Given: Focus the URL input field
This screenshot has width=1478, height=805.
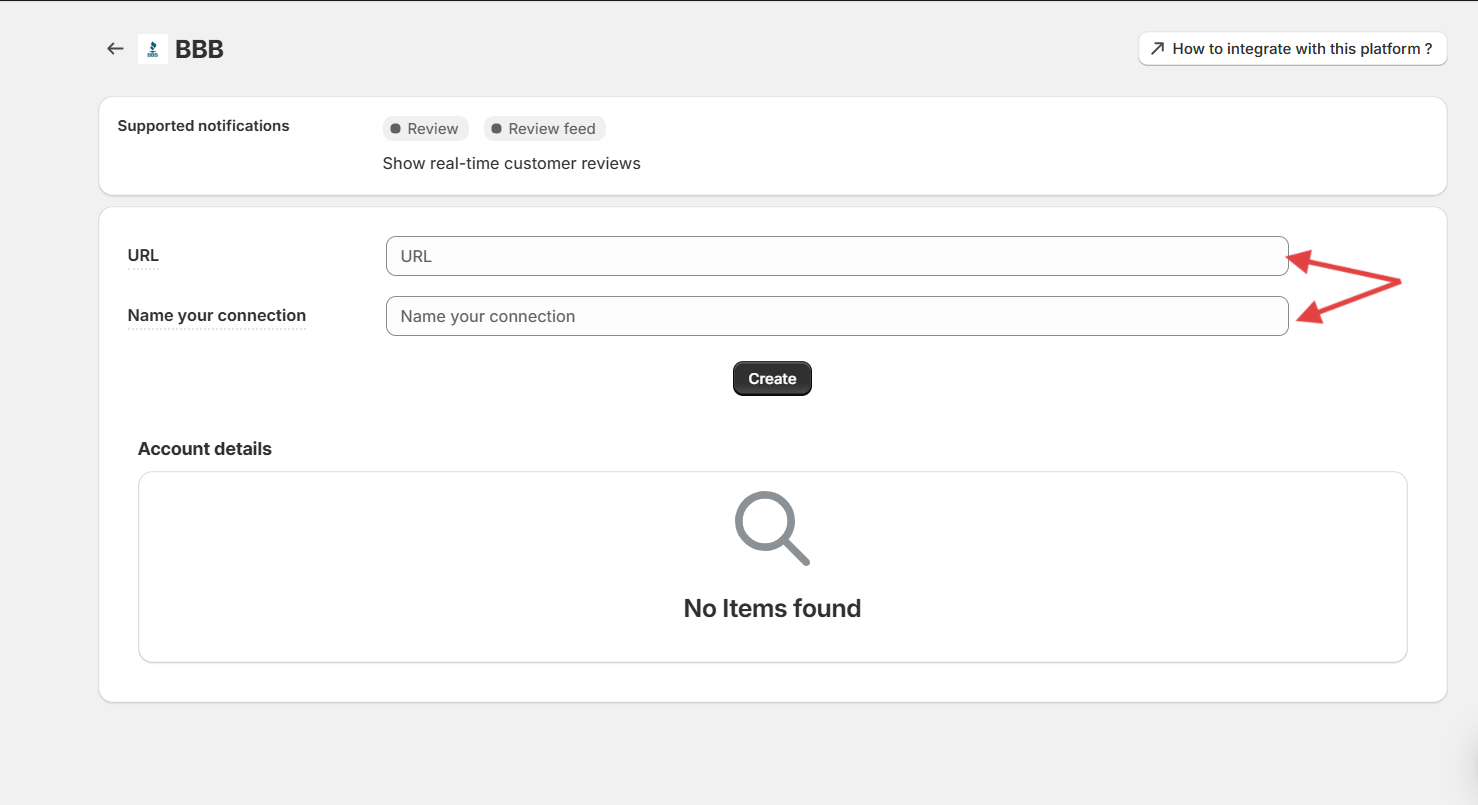Looking at the screenshot, I should [836, 256].
